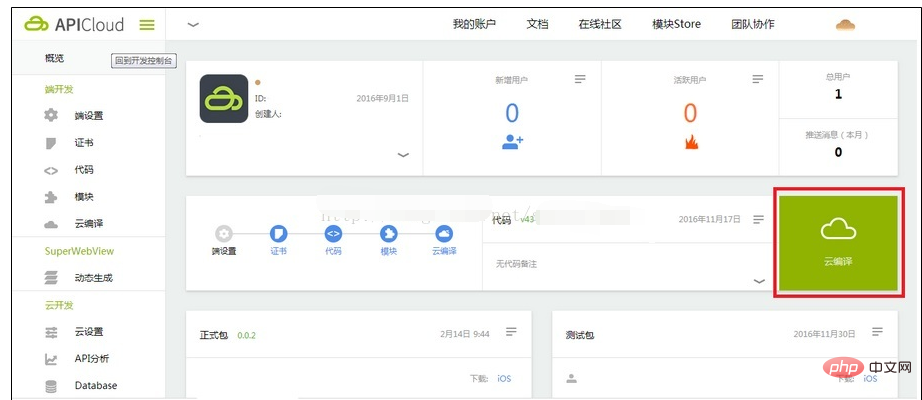
Task: Click the 证书 step circle in workflow
Action: point(279,234)
